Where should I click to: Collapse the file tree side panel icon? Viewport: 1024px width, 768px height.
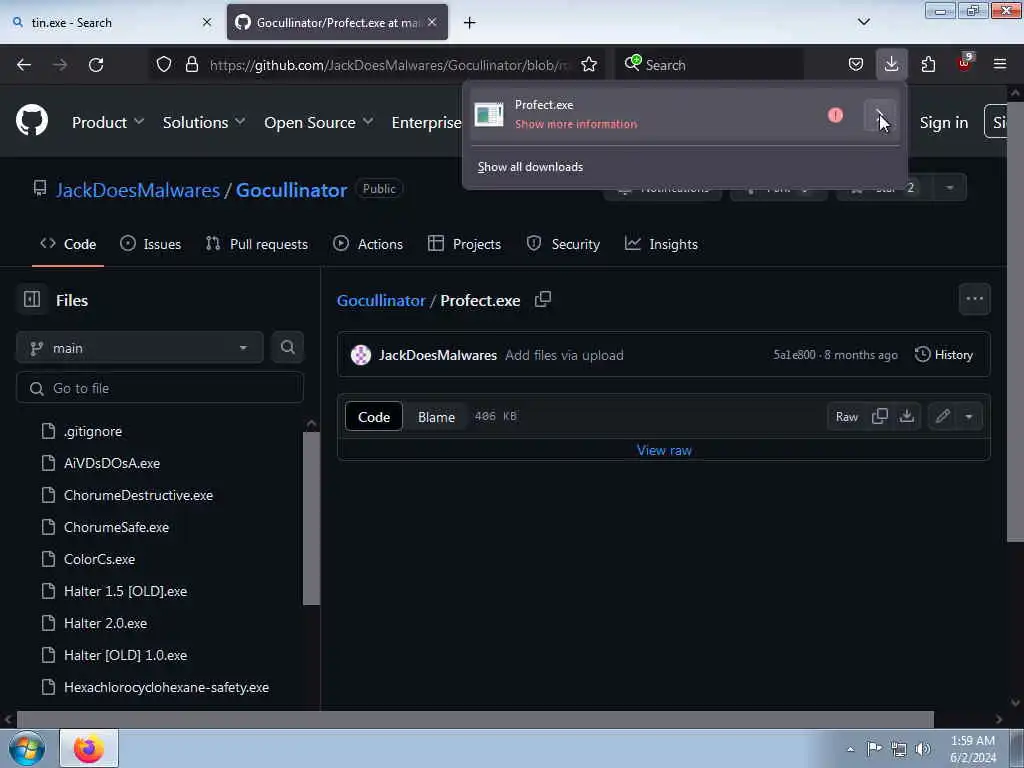coord(32,300)
